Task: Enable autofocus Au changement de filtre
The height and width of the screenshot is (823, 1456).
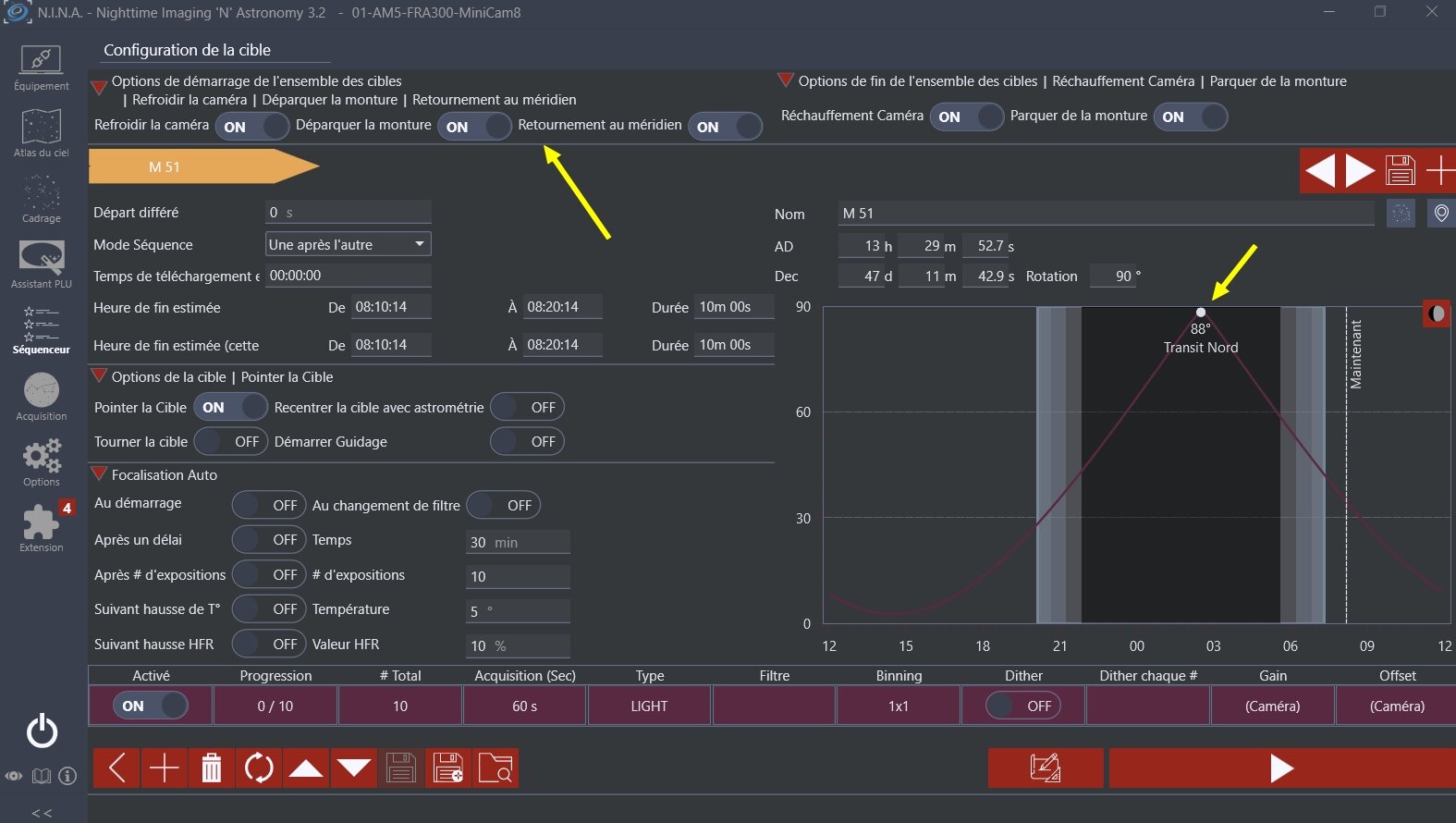Action: (x=504, y=505)
